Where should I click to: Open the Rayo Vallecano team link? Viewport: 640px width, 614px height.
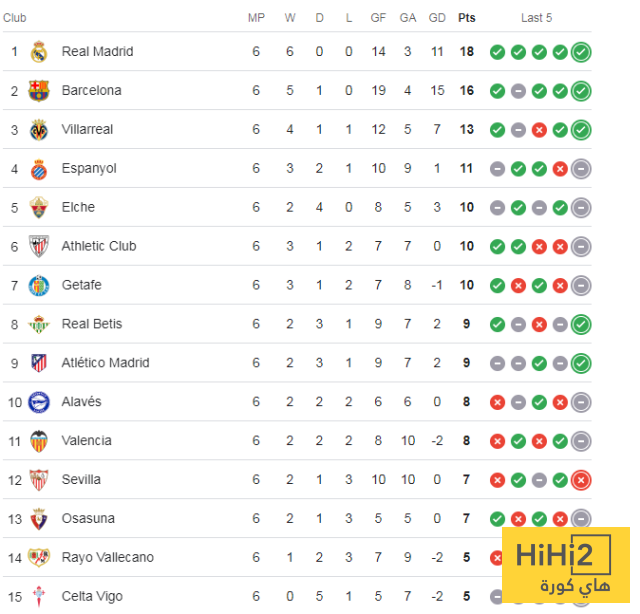[107, 557]
